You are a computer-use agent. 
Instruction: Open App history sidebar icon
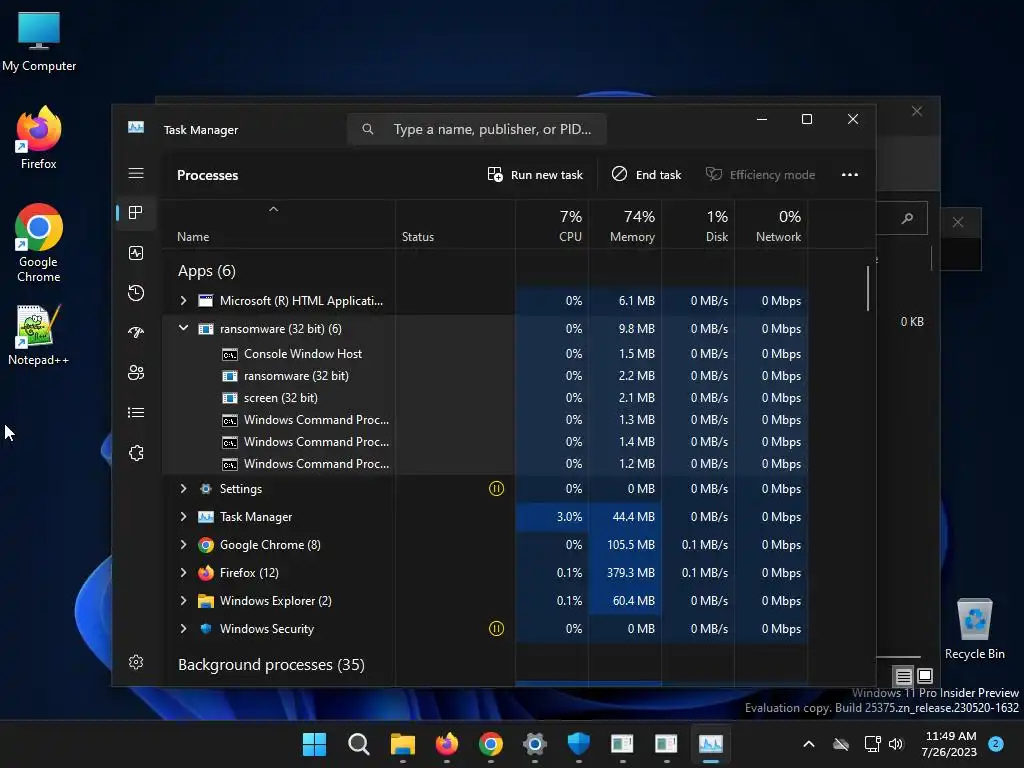(x=136, y=293)
